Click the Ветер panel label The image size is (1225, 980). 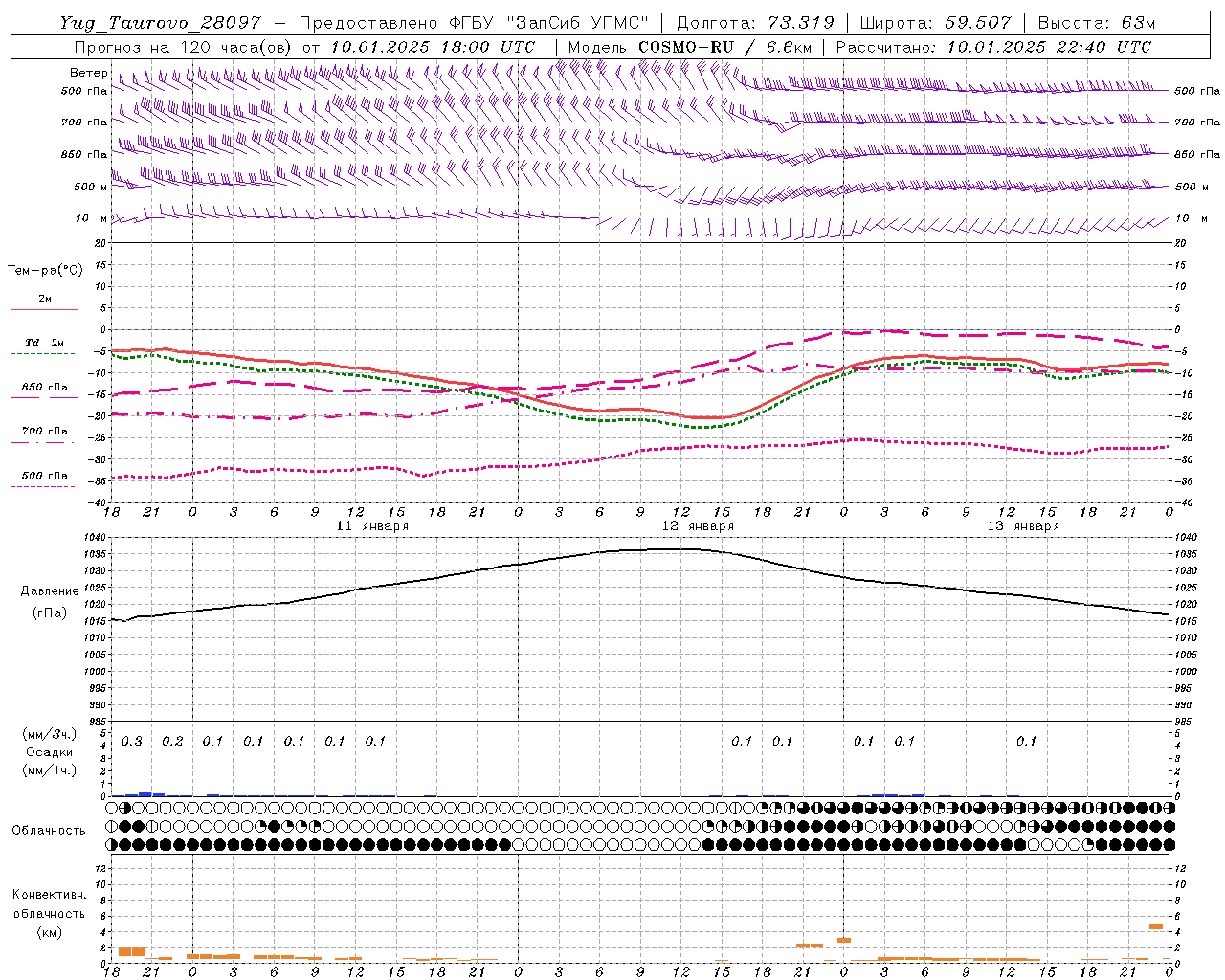coord(88,73)
